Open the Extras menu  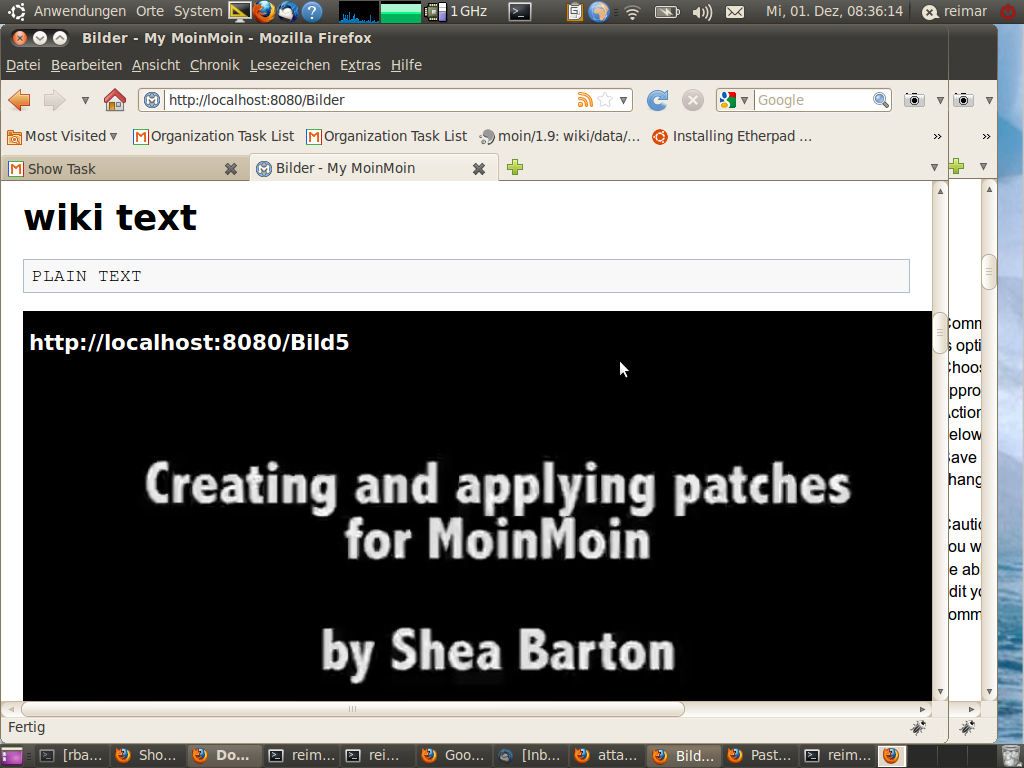point(360,65)
